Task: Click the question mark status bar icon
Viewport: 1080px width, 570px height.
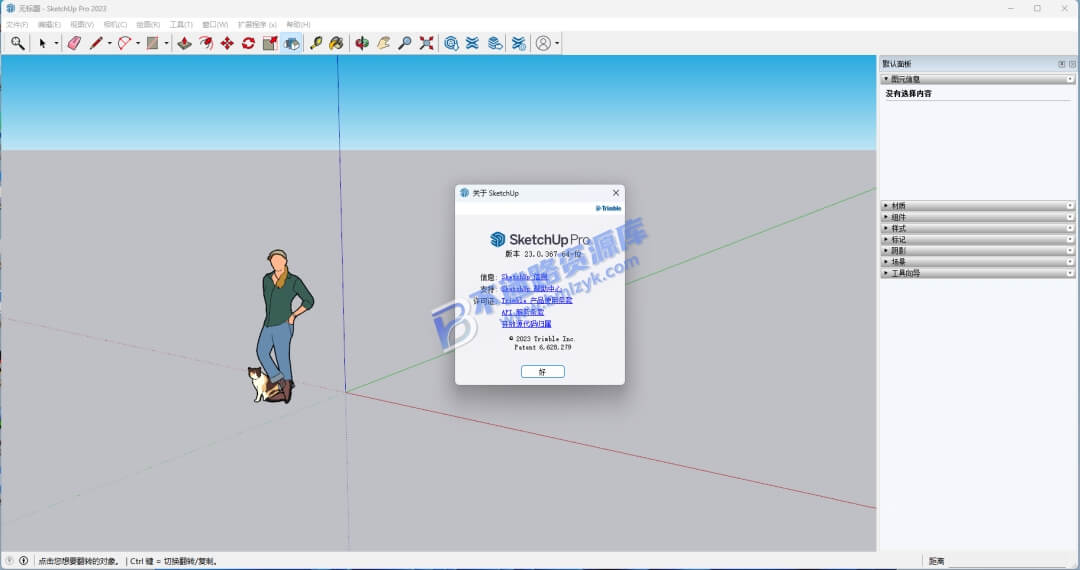Action: click(x=9, y=560)
